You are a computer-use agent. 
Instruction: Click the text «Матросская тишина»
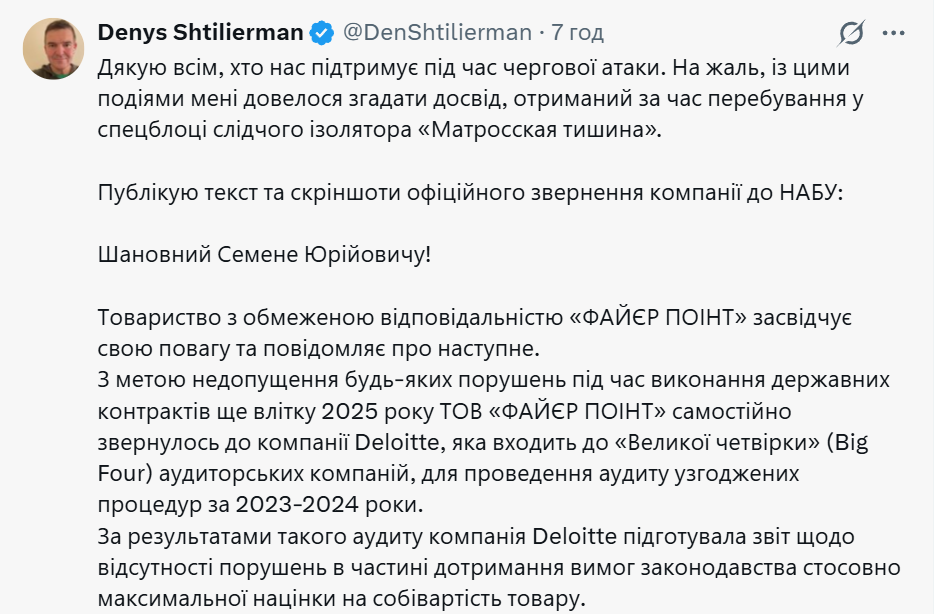(x=569, y=131)
